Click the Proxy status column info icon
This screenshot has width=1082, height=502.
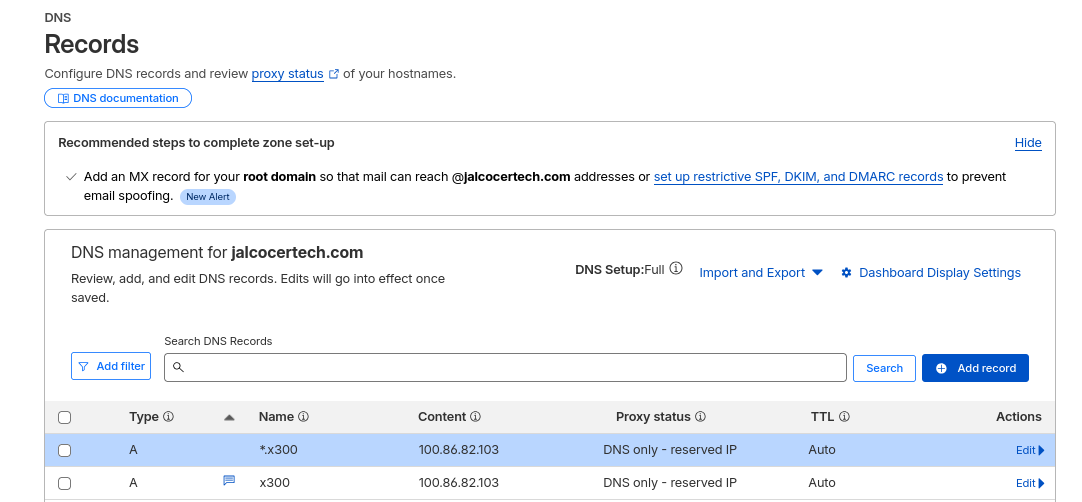pos(700,417)
